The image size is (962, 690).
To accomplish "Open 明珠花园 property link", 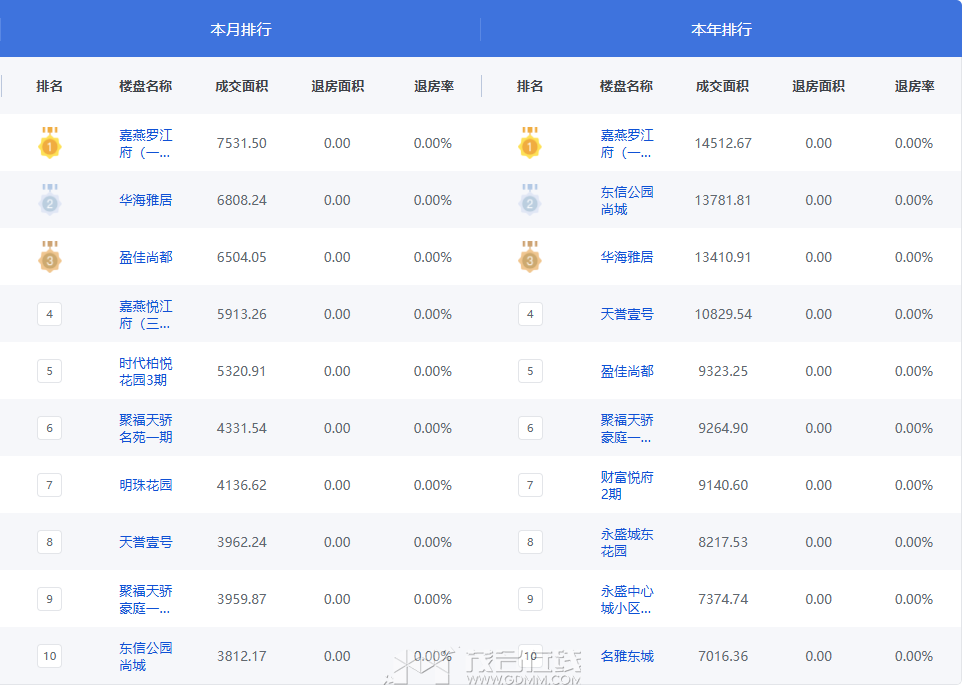I will pyautogui.click(x=145, y=485).
